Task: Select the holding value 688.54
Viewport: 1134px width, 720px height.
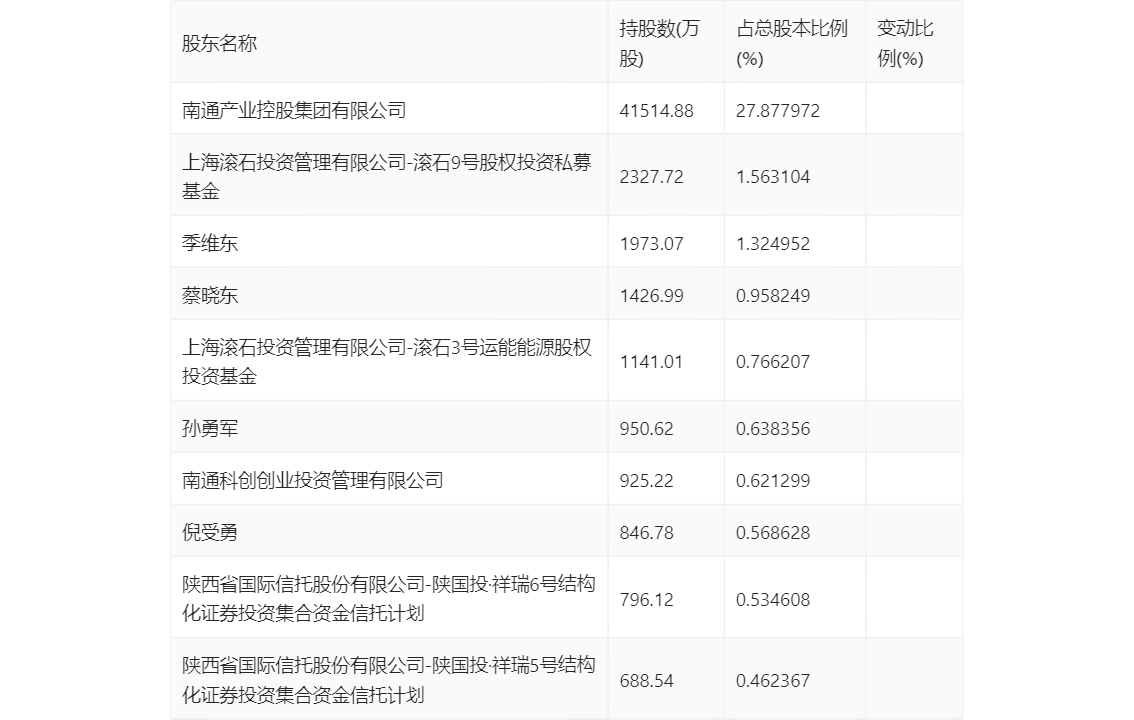Action: pos(646,680)
